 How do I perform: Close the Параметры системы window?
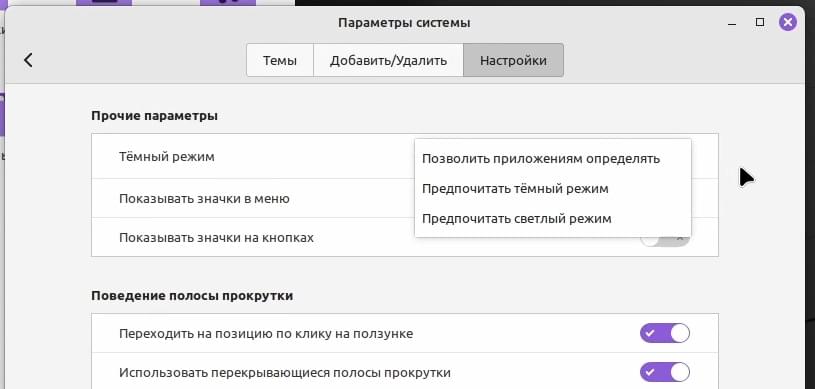(787, 22)
